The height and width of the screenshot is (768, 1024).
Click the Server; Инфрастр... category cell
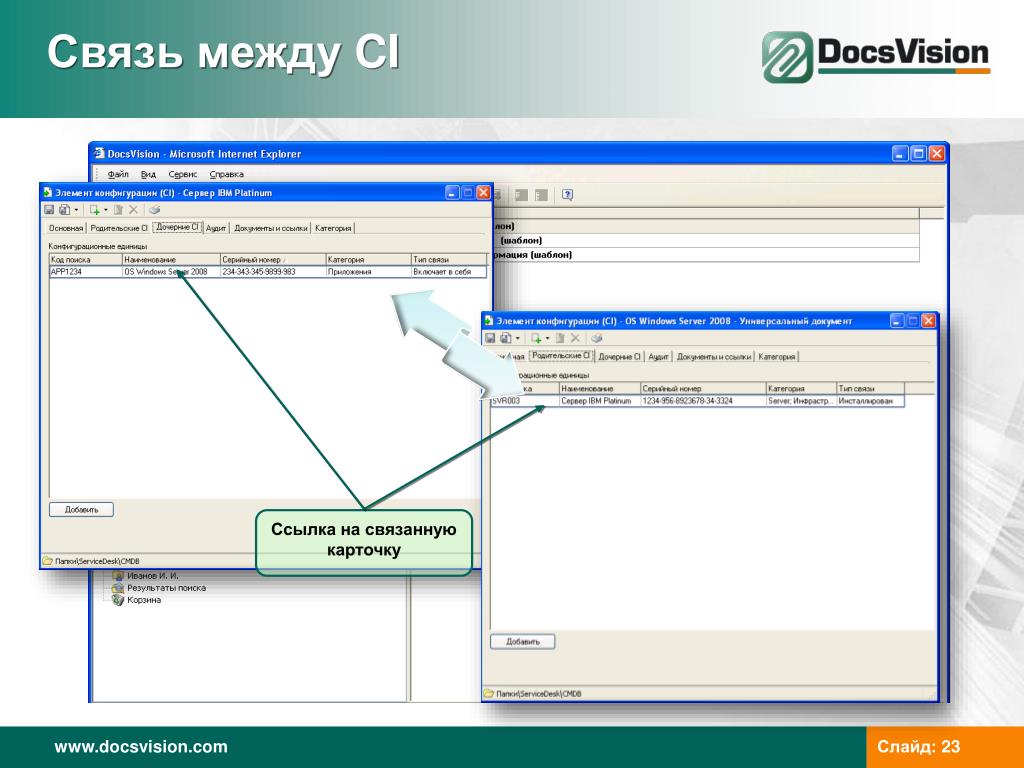(x=801, y=401)
